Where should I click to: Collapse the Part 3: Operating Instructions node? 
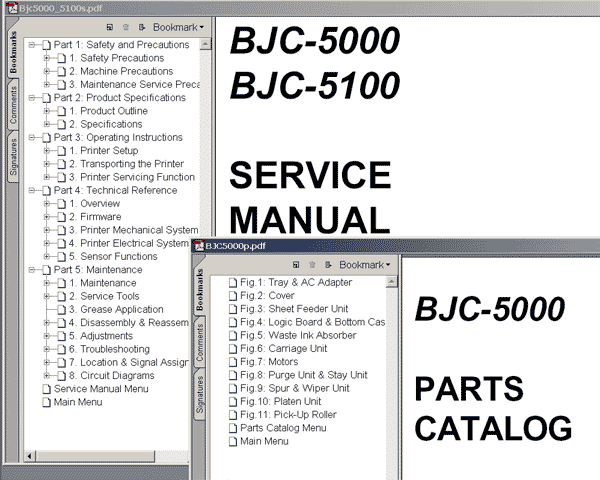point(32,137)
